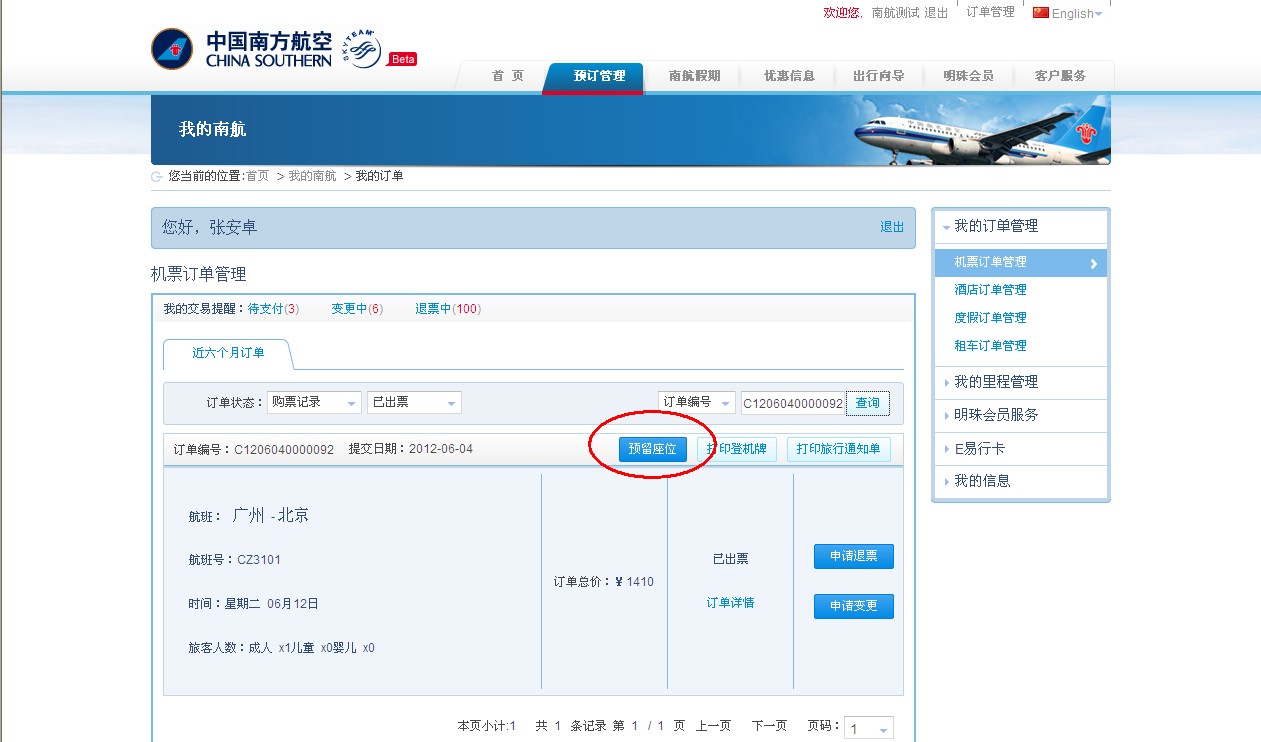
Task: Click the China Southern airline logo
Action: [171, 48]
